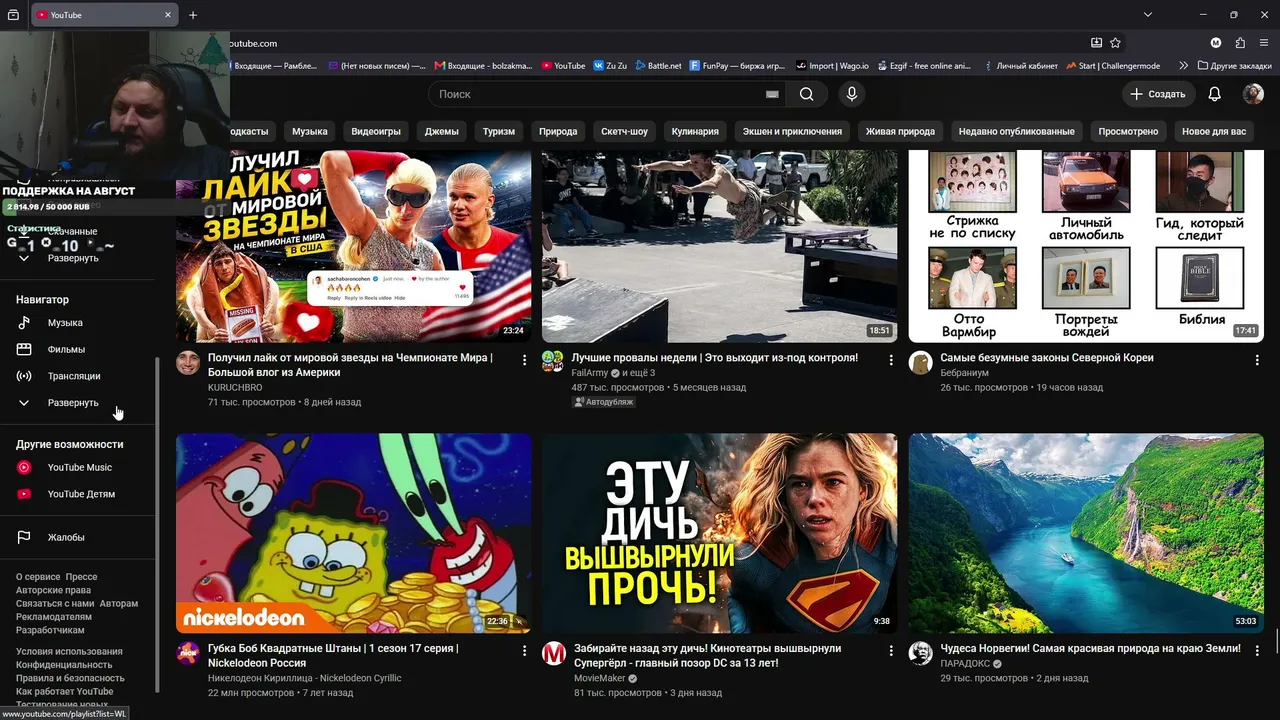This screenshot has width=1280, height=720.
Task: Select the Джемы filter chip
Action: pos(442,131)
